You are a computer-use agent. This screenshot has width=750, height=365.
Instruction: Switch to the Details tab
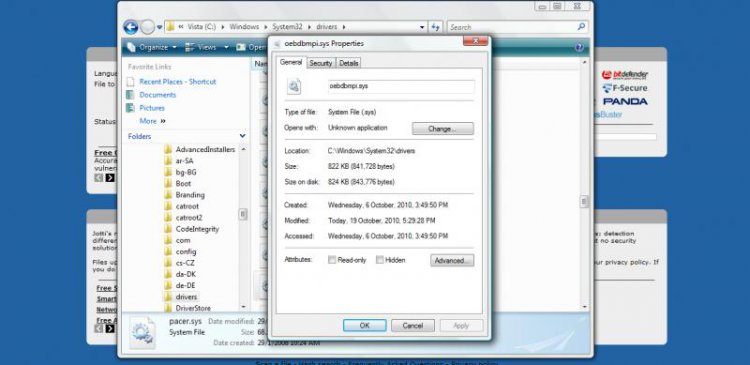(349, 63)
